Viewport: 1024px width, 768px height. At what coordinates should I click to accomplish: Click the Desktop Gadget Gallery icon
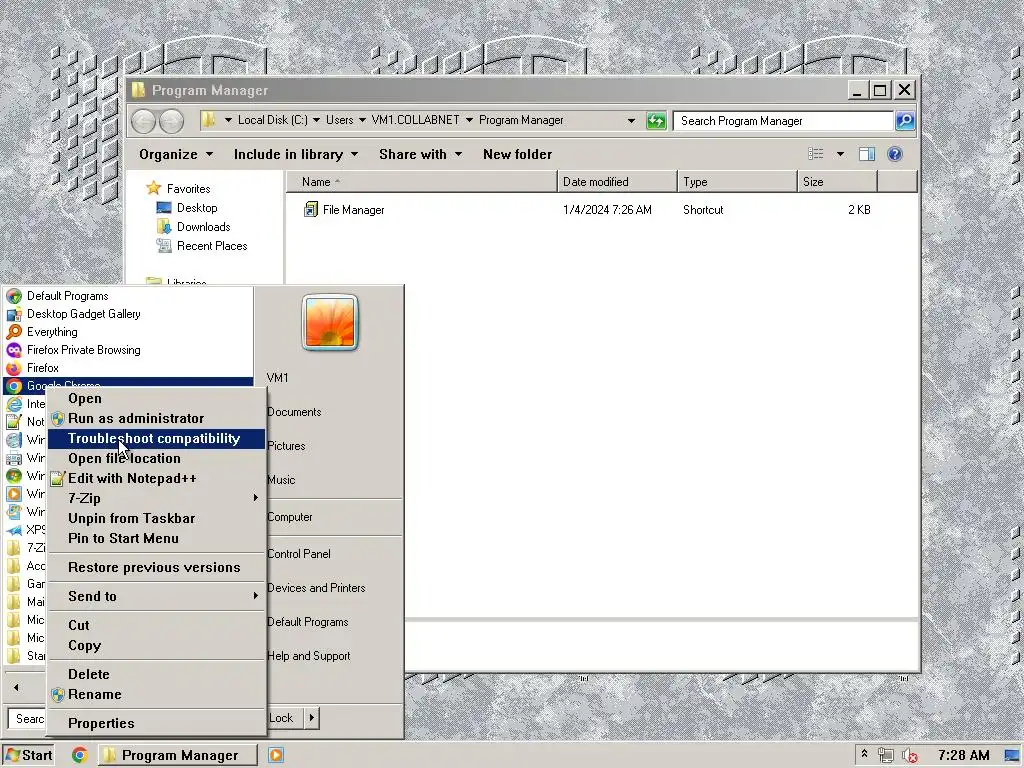(14, 314)
